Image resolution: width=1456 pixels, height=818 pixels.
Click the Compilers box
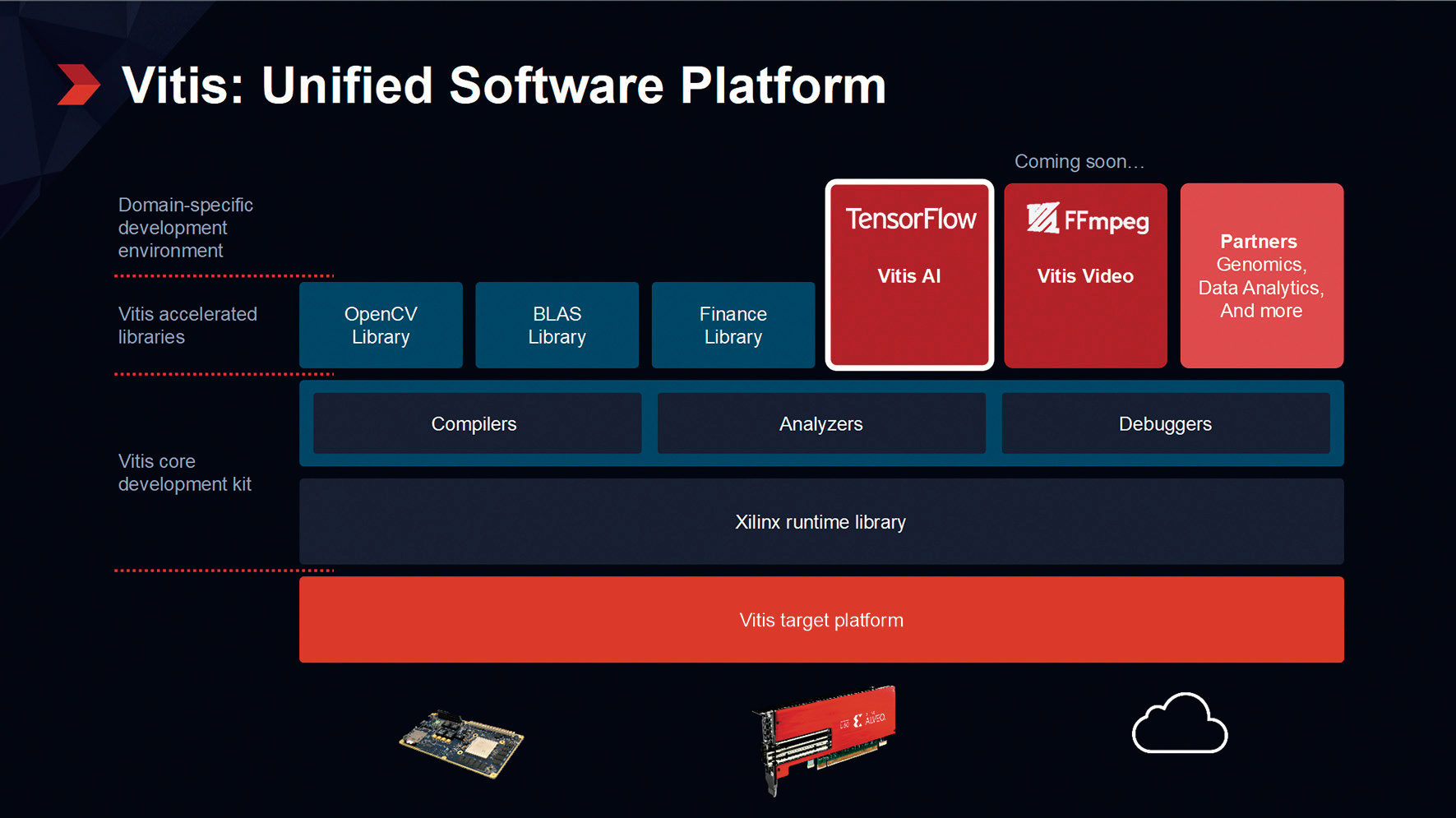[x=477, y=423]
